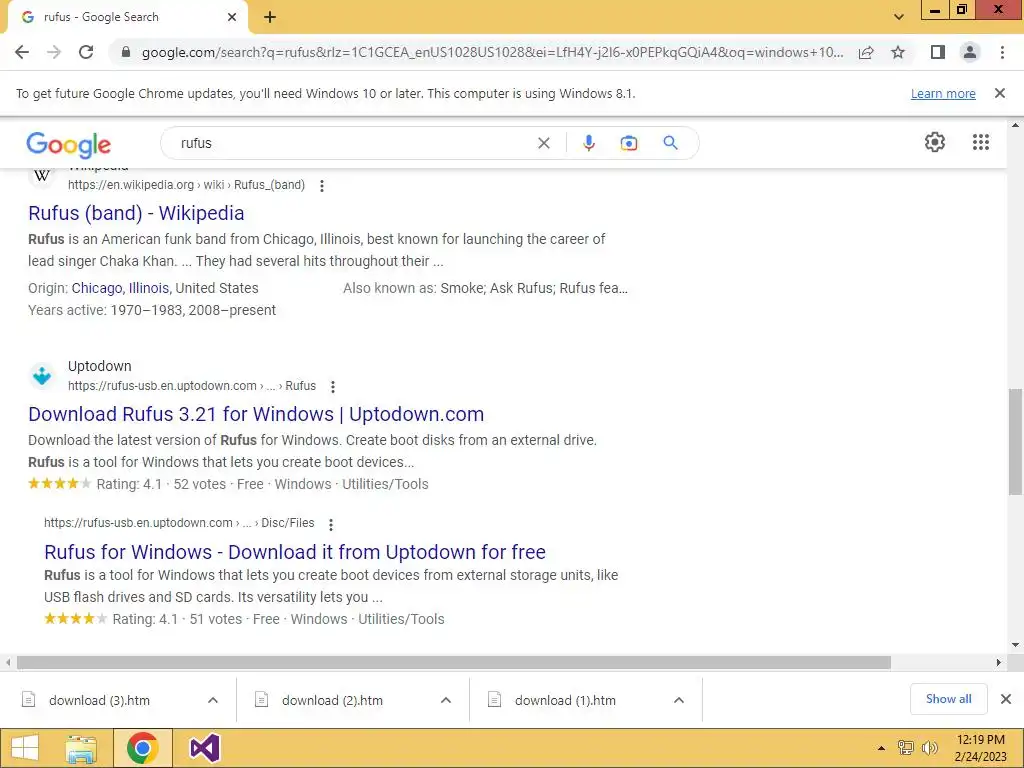
Task: Close the downloads bar
Action: click(1006, 699)
